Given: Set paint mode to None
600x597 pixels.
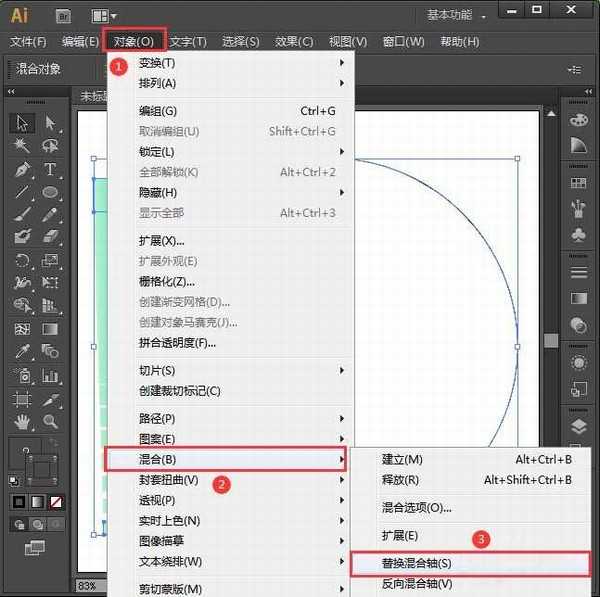Looking at the screenshot, I should [58, 501].
